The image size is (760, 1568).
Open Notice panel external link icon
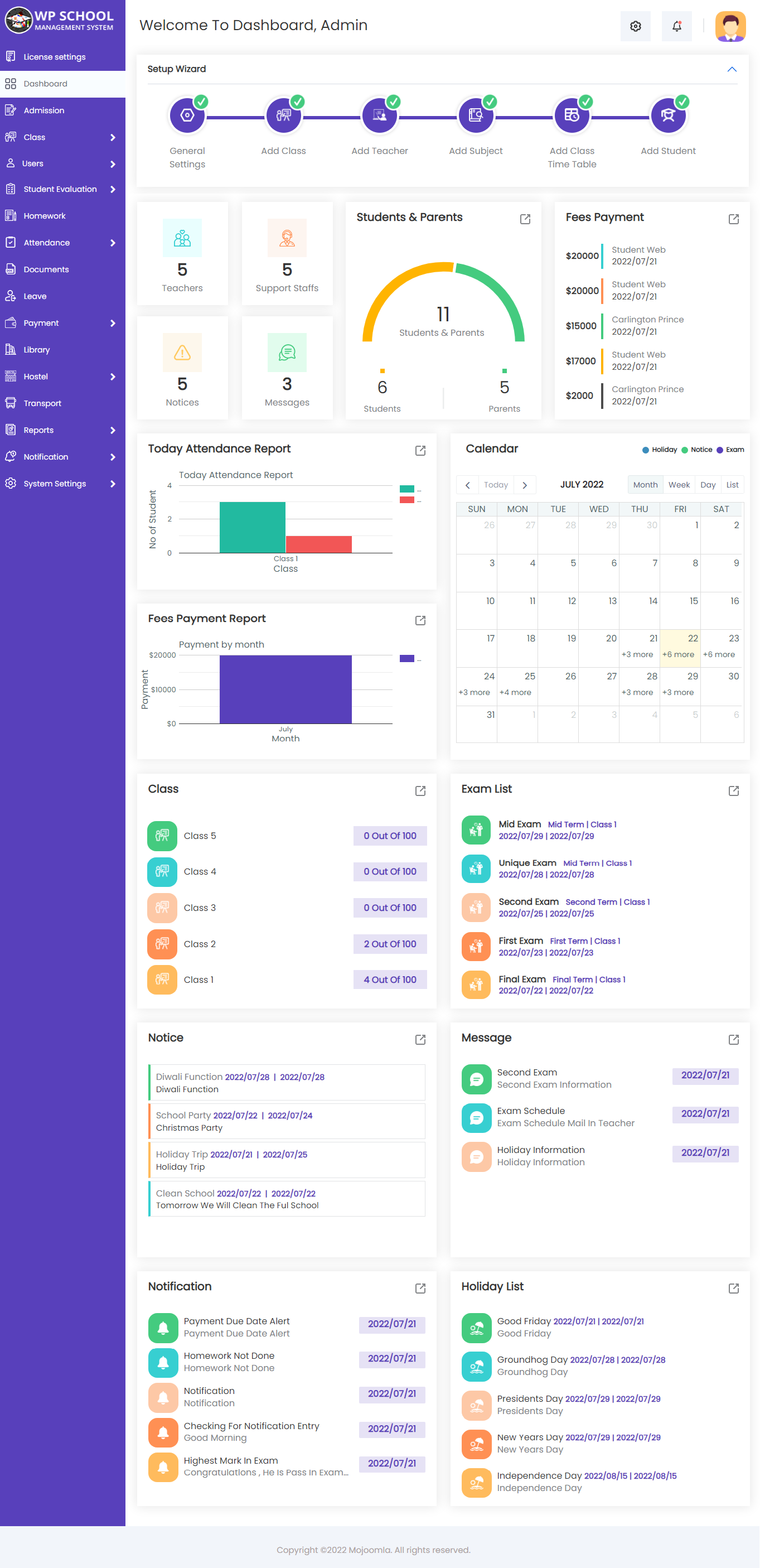(420, 1040)
